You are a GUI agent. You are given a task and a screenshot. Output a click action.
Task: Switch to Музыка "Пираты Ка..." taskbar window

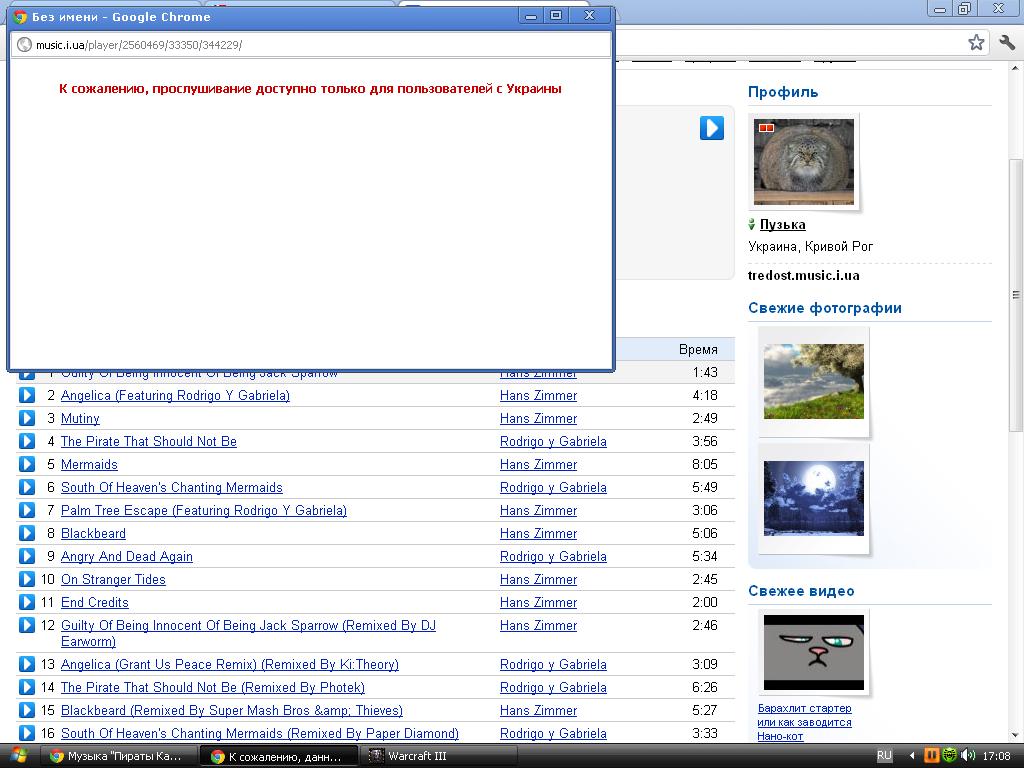tap(118, 756)
